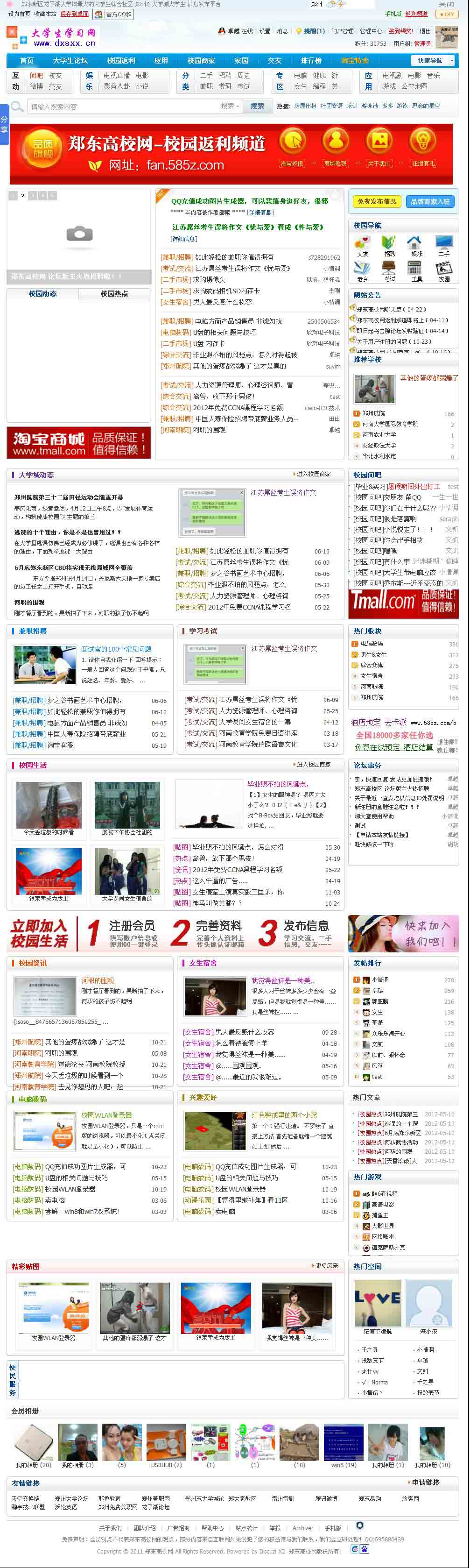Open 首页 in the main navigation bar
The height and width of the screenshot is (1568, 470).
click(27, 60)
